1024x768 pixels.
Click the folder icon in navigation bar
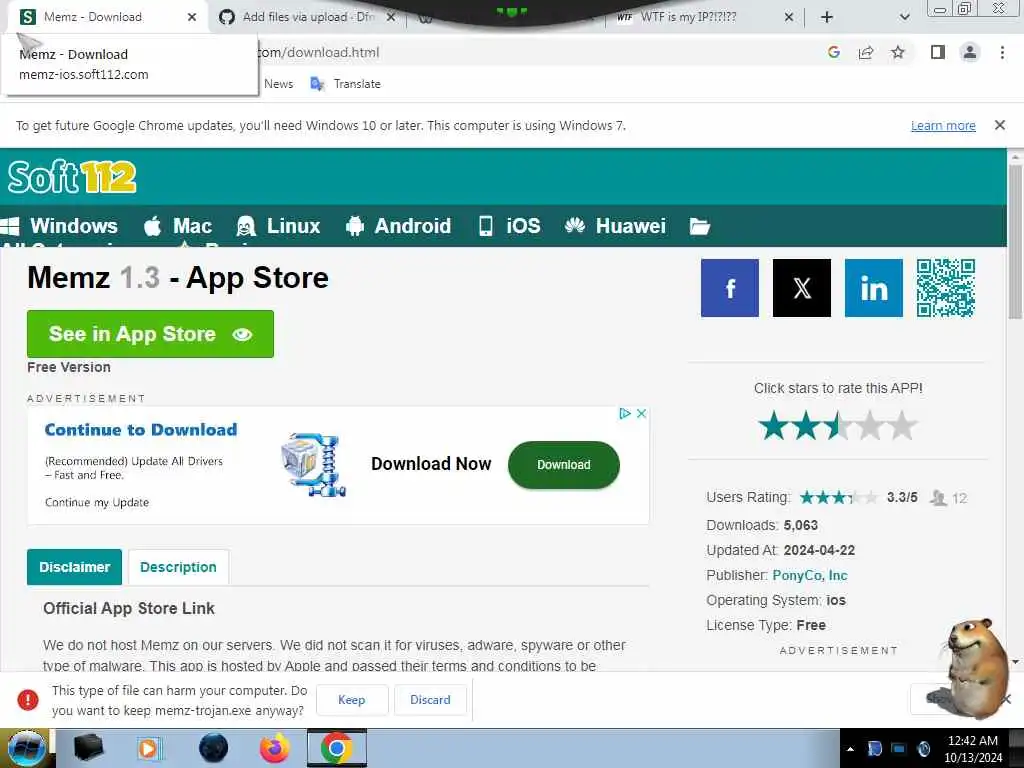click(699, 226)
